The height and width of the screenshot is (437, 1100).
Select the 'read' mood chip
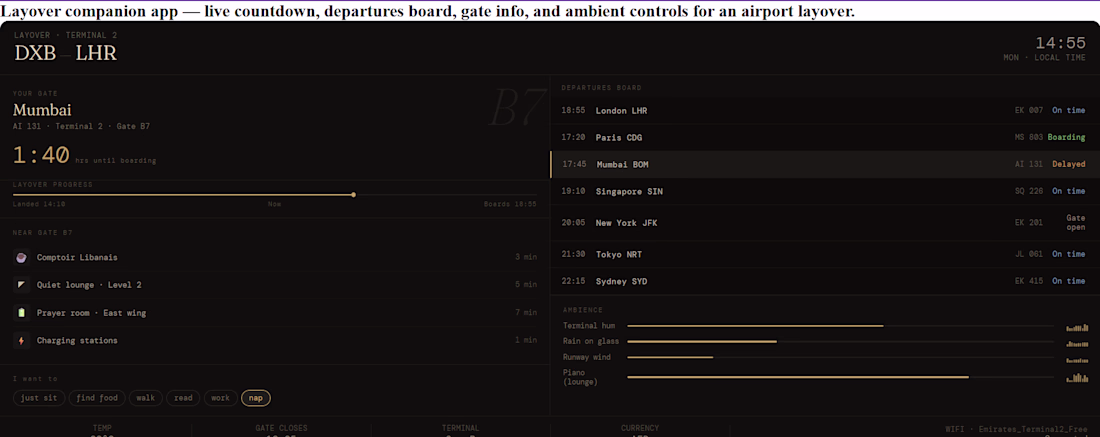183,398
